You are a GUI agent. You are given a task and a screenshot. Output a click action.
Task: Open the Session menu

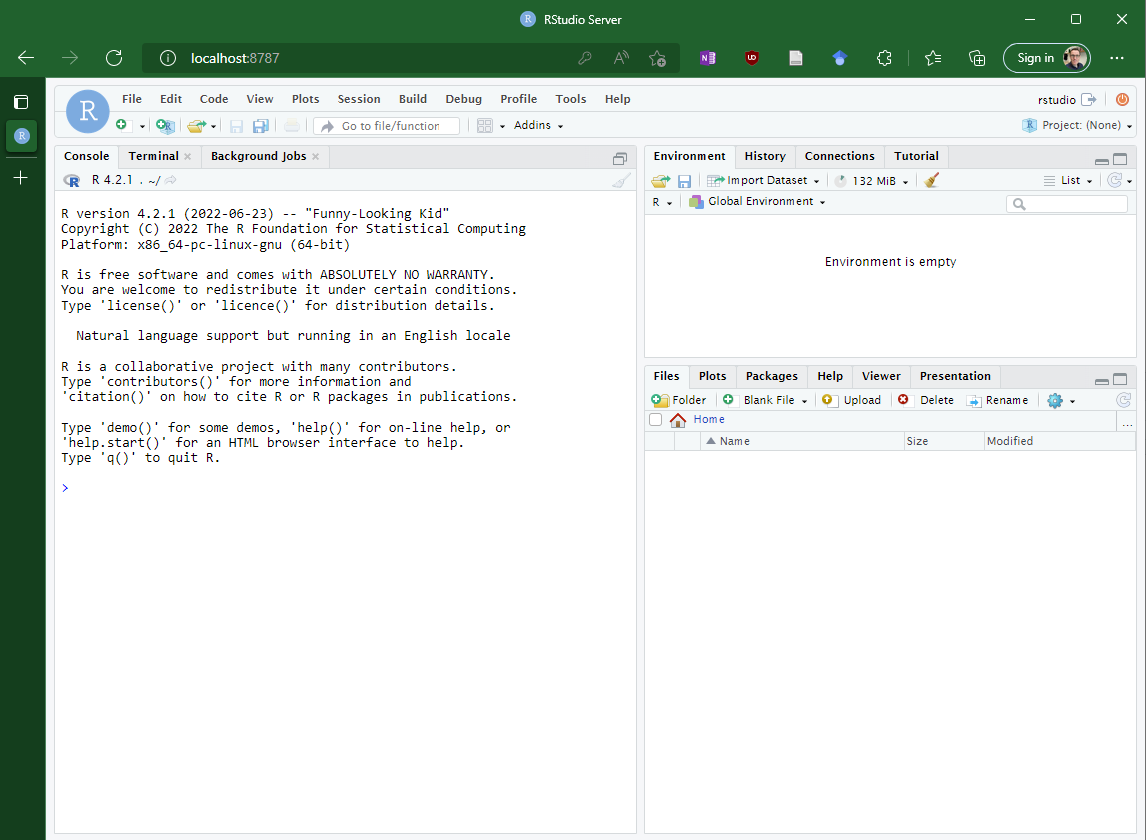(358, 99)
